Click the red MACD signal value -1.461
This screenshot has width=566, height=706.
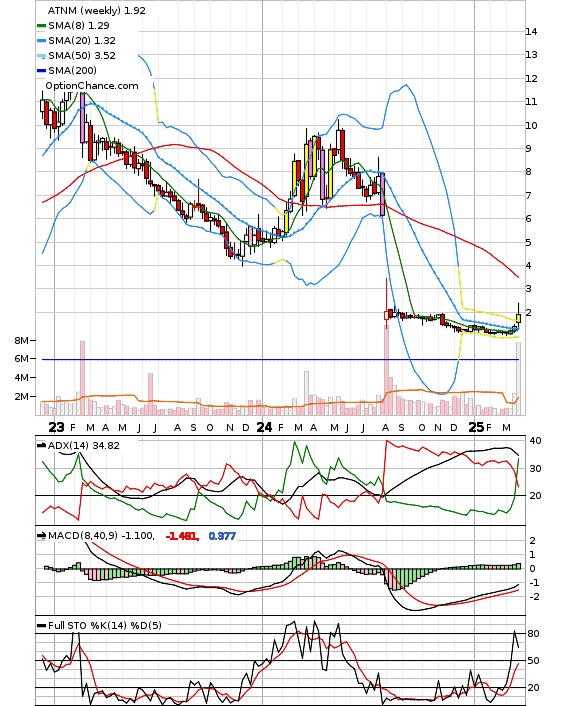(x=182, y=536)
